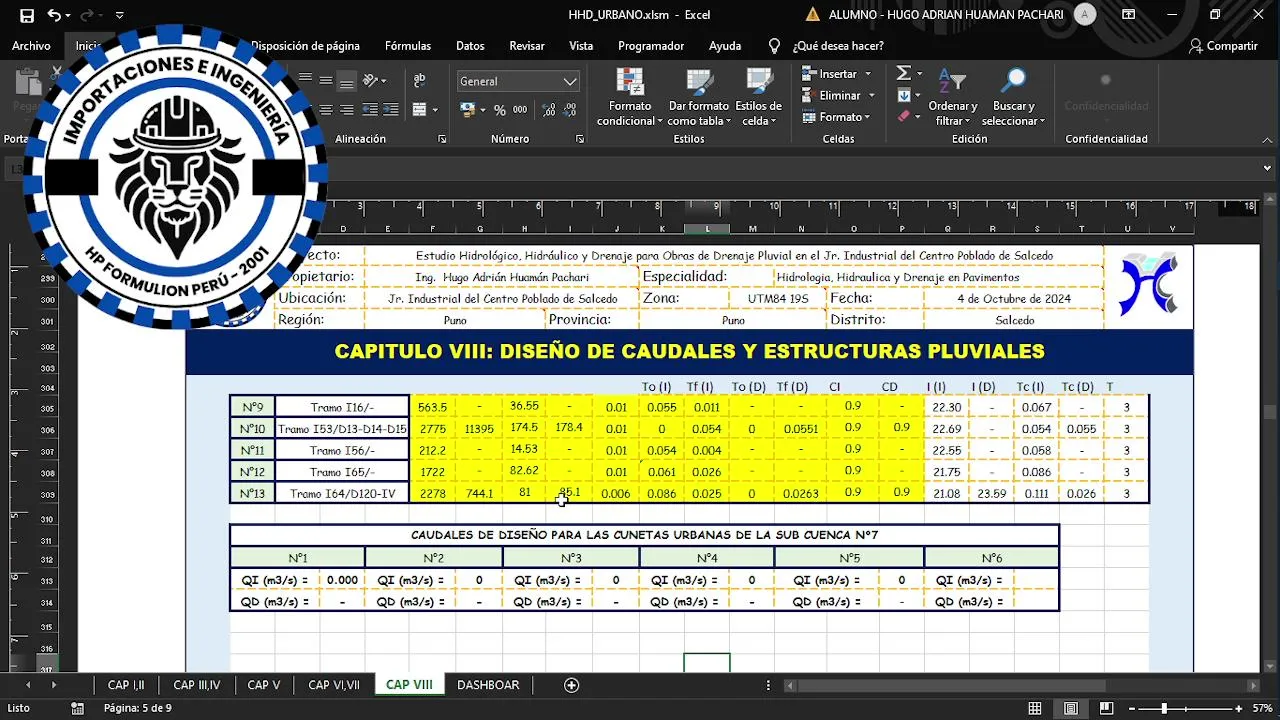
Task: Apply thousands separator (000) style
Action: 520,110
